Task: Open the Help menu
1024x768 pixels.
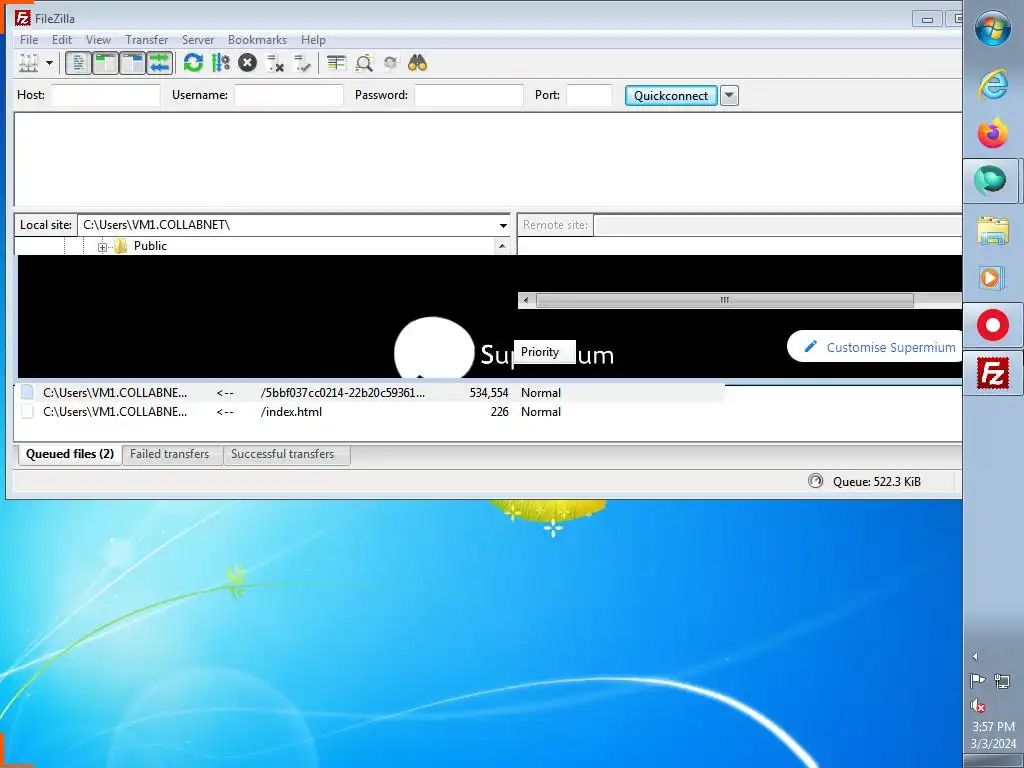Action: 313,40
